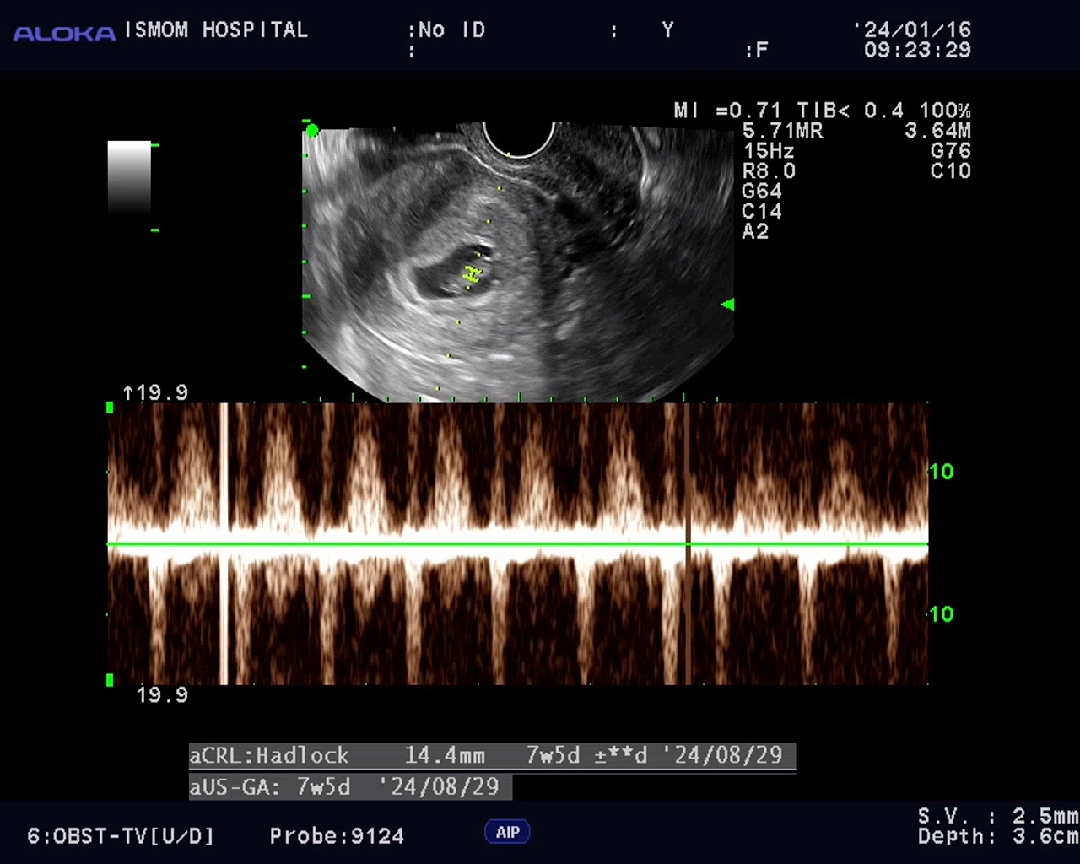Select the aUS-GA 7w5d result row
Viewport: 1080px width, 864px height.
[350, 787]
